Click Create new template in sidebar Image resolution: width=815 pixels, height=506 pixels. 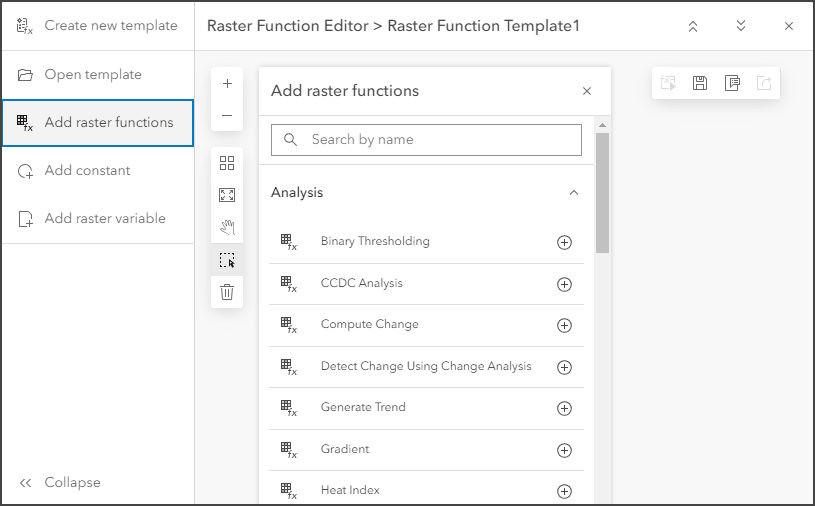click(x=98, y=25)
